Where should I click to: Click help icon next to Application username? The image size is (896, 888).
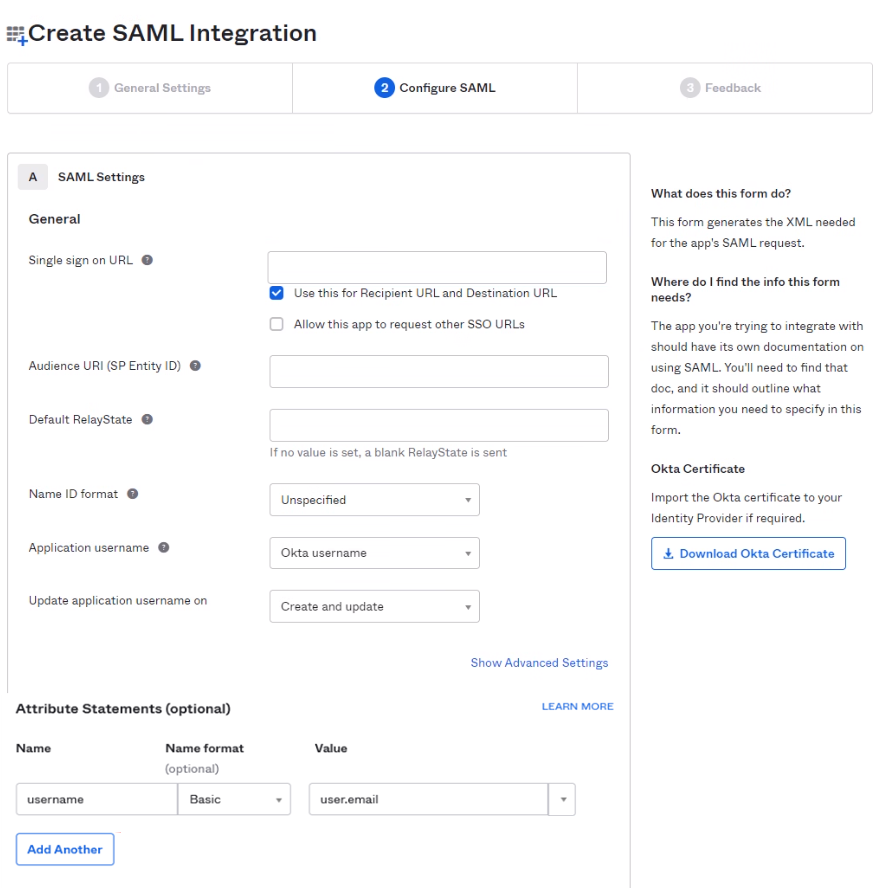point(164,548)
